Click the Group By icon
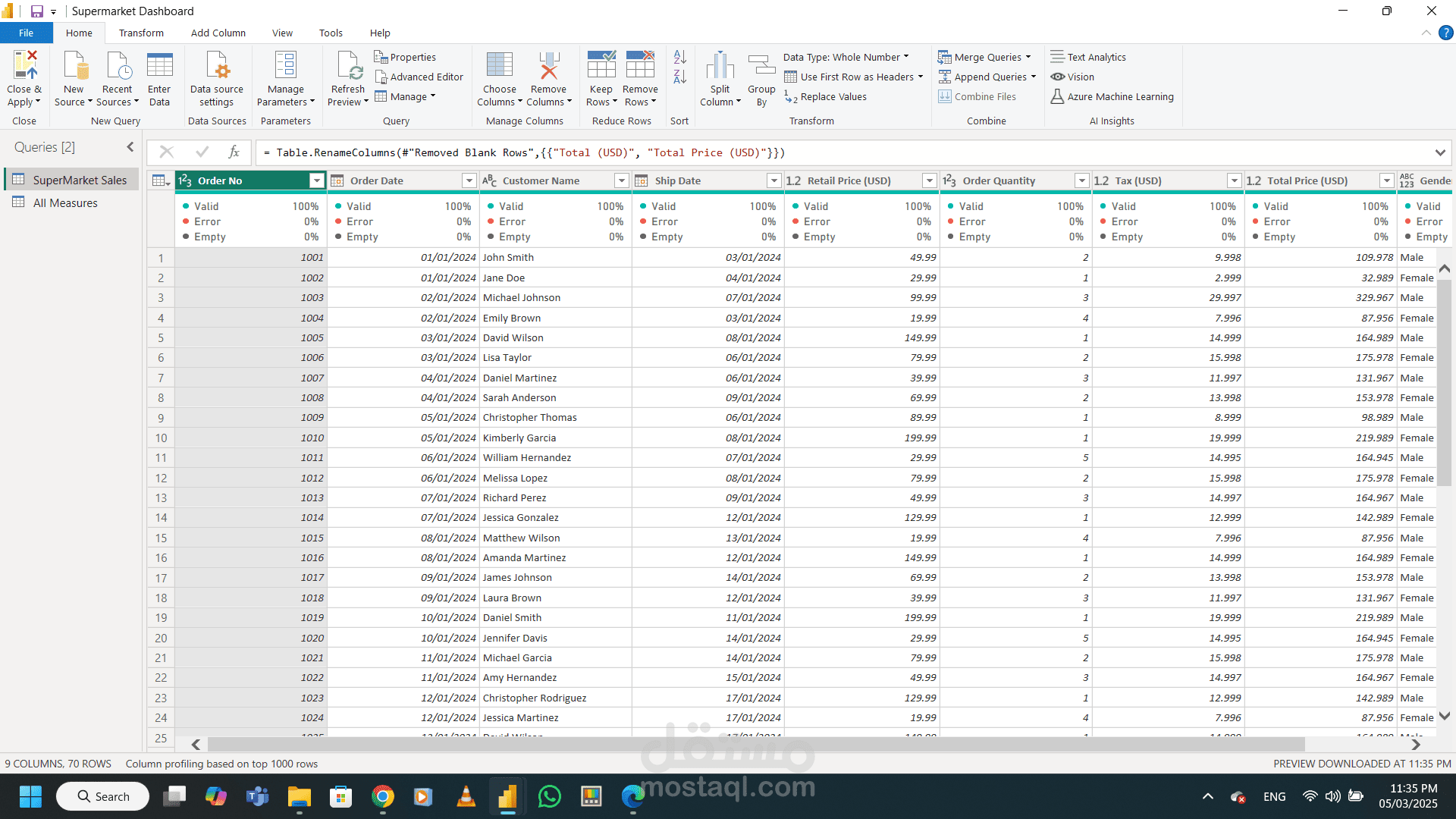 pos(761,66)
